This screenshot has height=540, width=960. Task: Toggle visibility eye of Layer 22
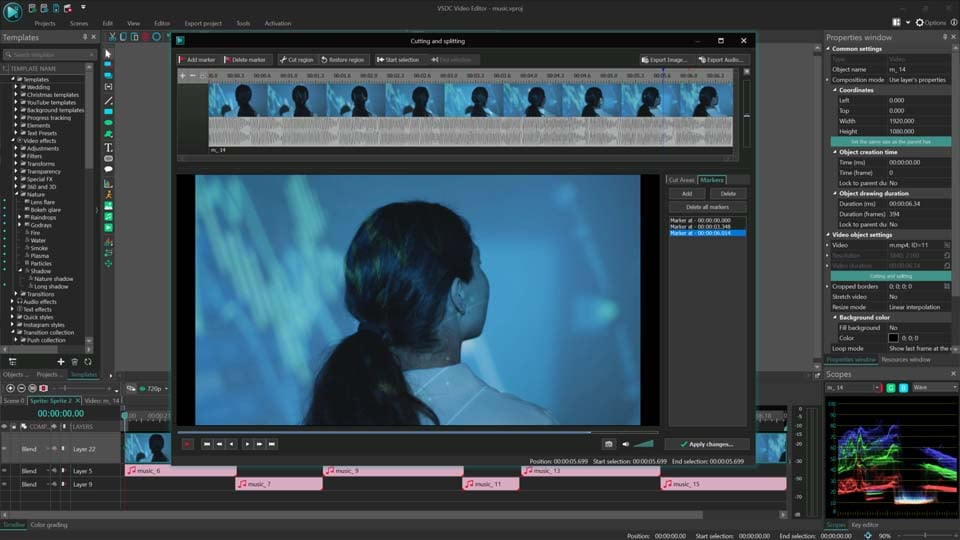tap(5, 449)
